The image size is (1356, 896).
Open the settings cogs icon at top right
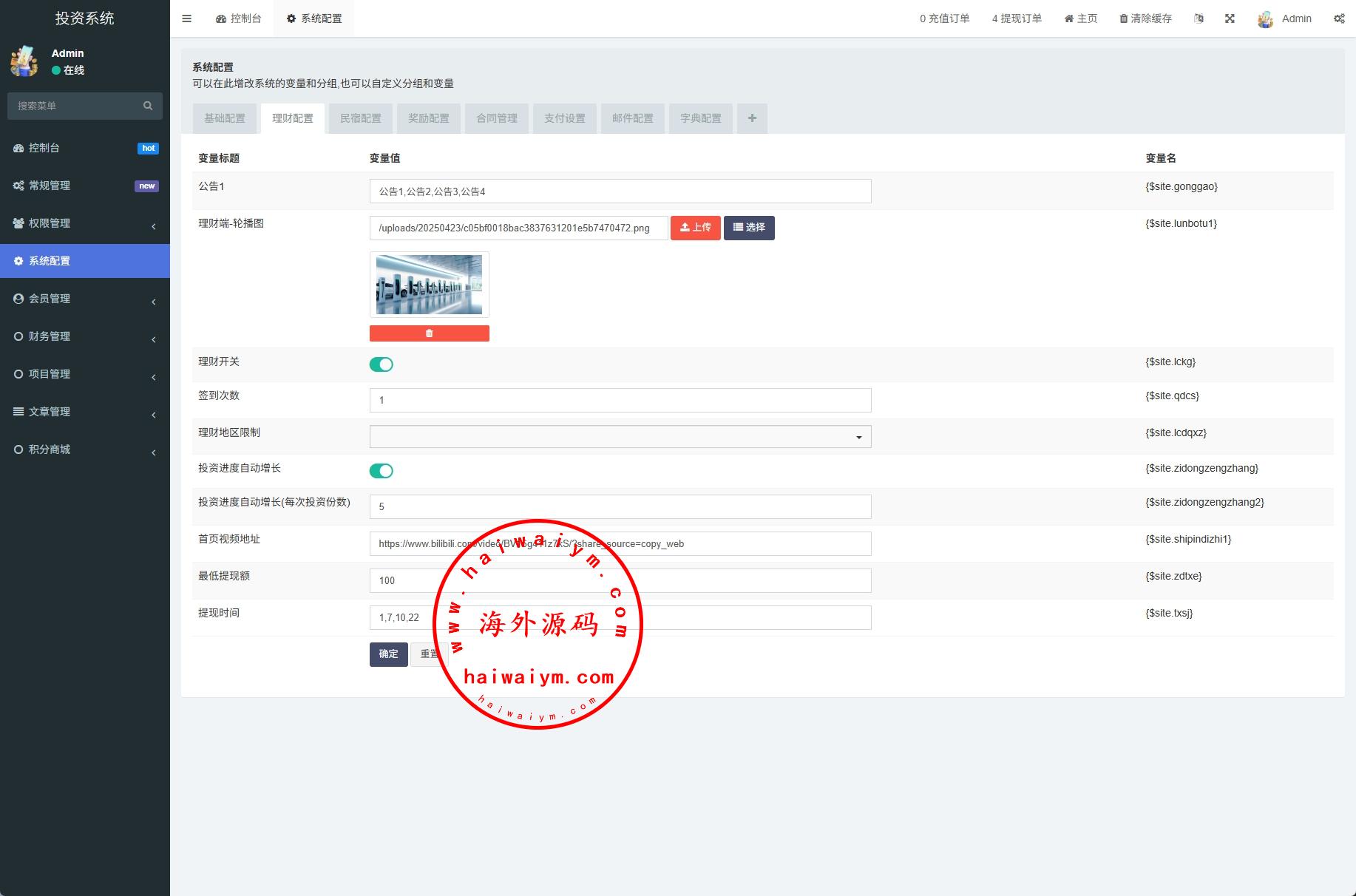1339,18
